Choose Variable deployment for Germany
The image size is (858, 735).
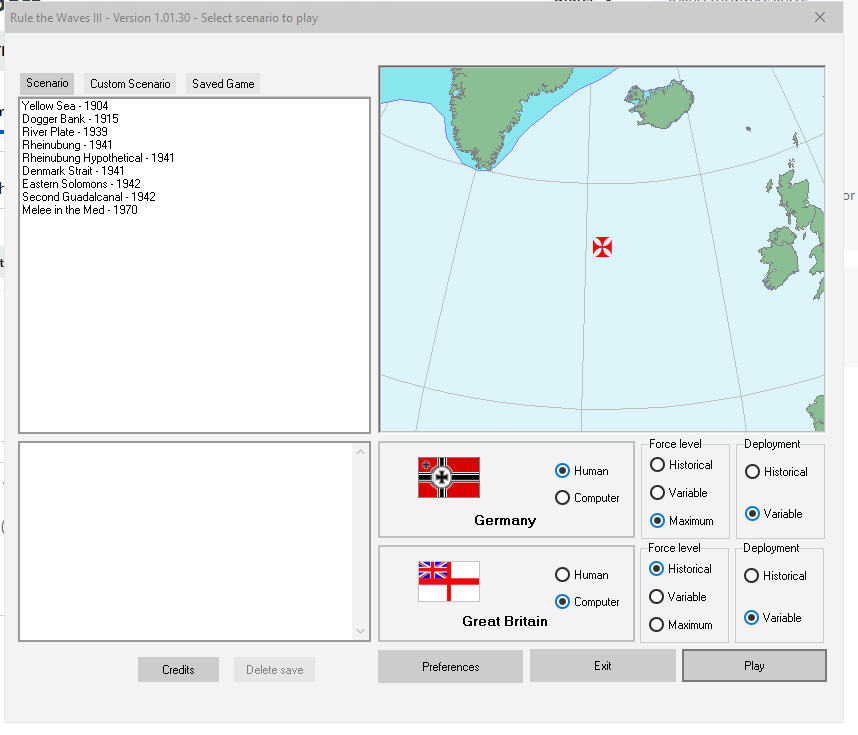tap(774, 513)
